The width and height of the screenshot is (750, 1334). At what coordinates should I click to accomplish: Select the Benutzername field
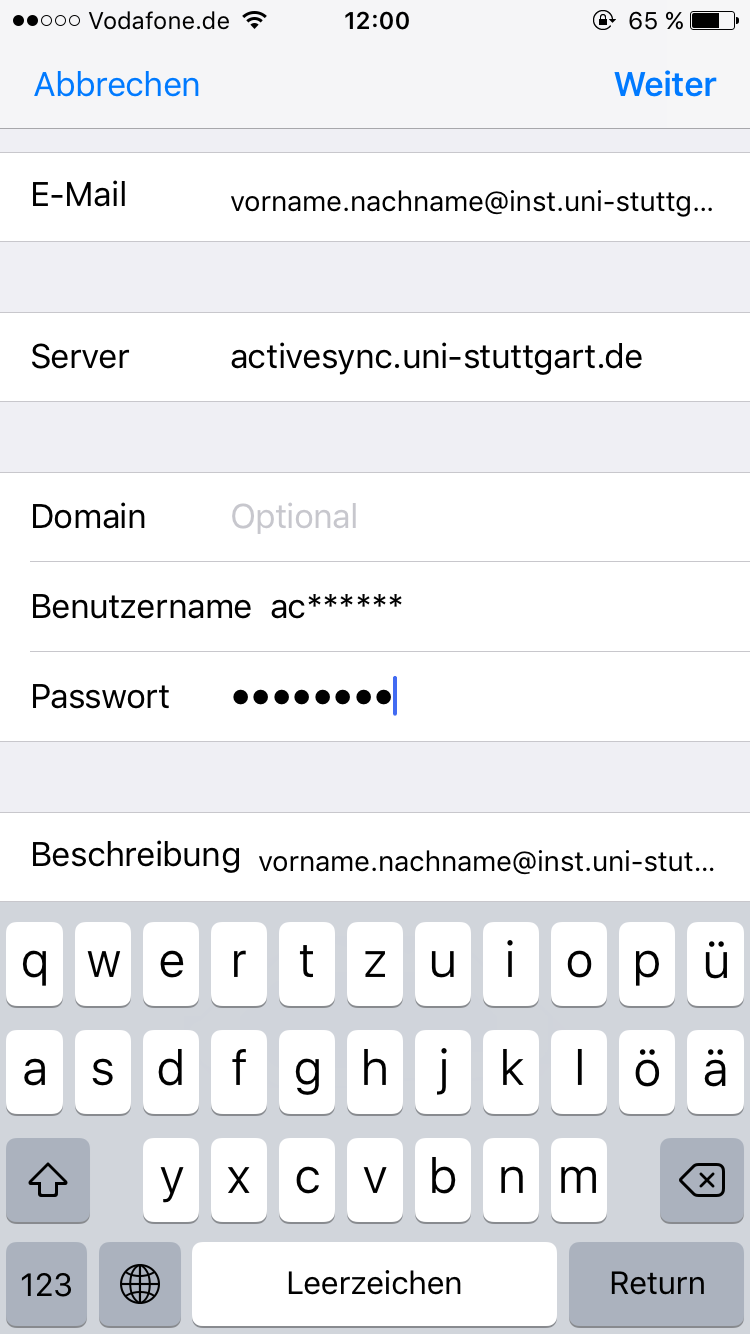(x=375, y=607)
